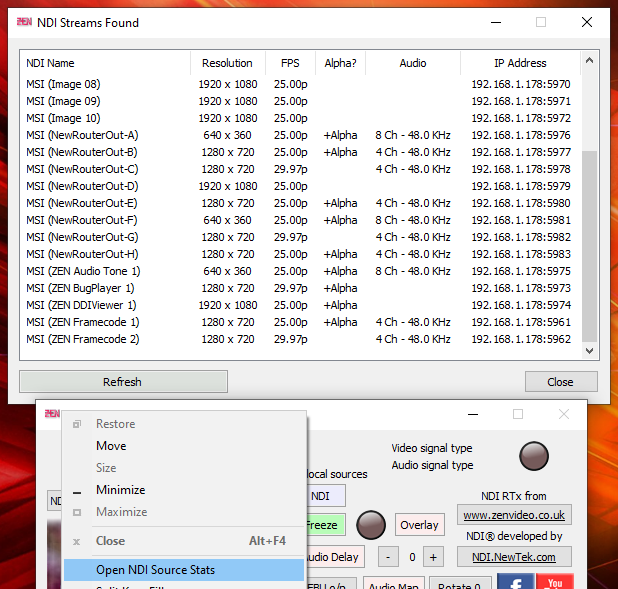Select row MSI (Image 10)
618x589 pixels.
(300, 118)
